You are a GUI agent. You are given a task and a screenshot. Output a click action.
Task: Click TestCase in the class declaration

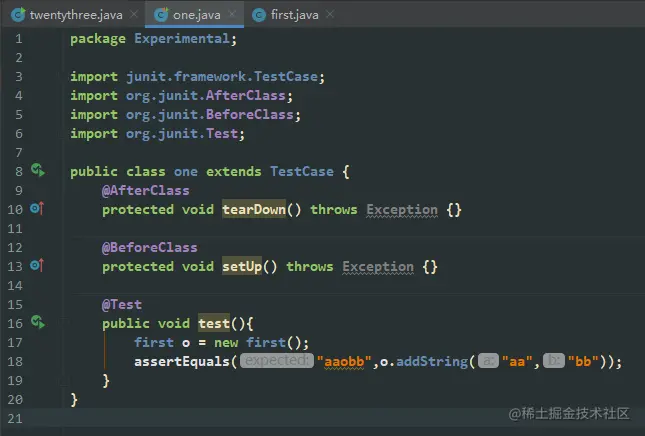[302, 171]
